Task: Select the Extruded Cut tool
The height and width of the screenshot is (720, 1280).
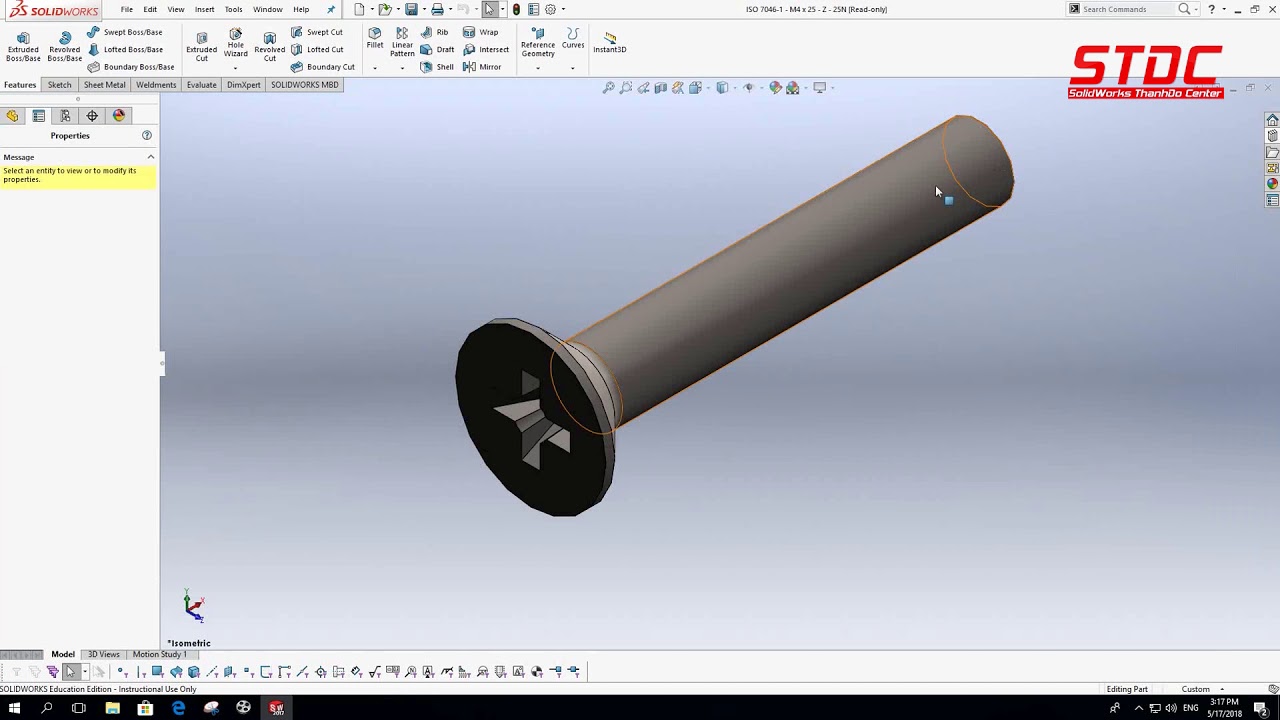Action: (x=201, y=46)
